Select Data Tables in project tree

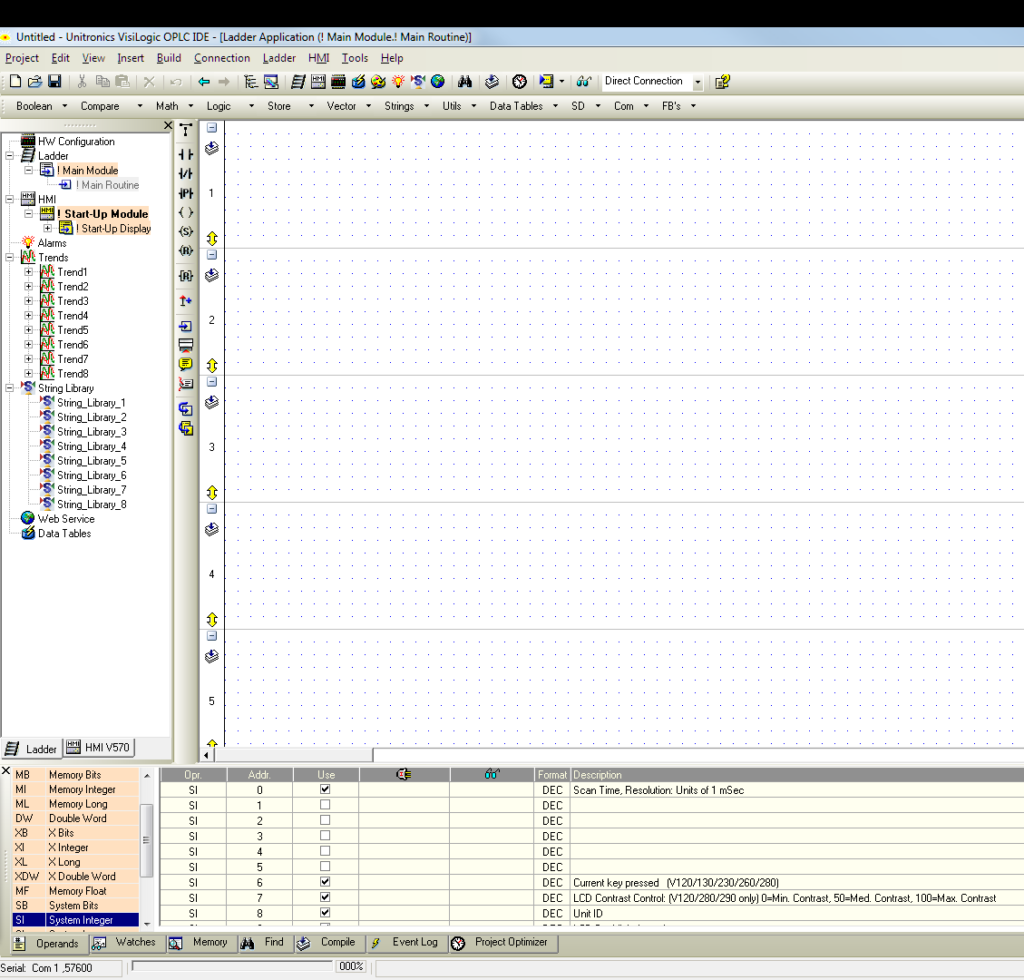(x=64, y=533)
